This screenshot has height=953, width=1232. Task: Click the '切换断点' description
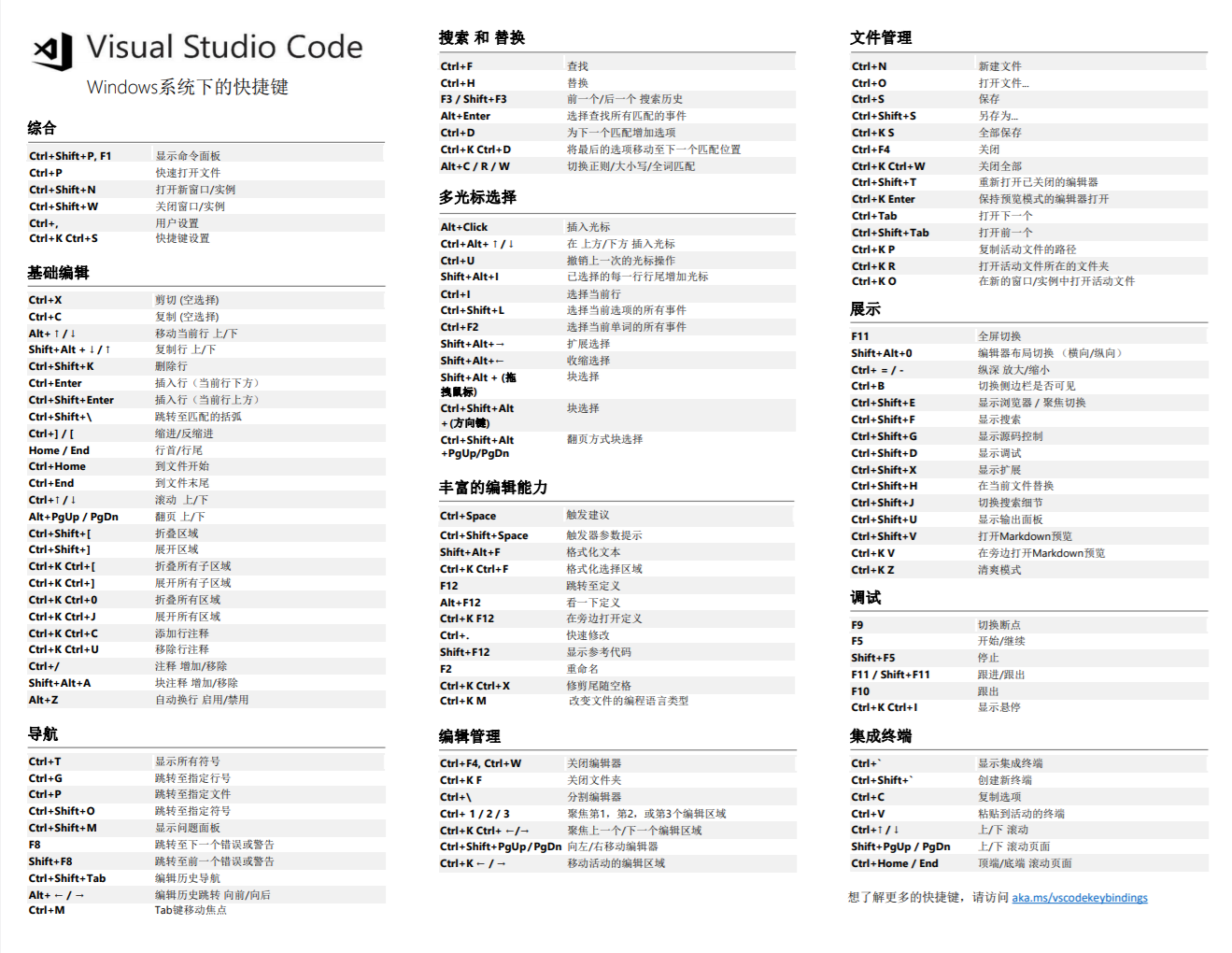[999, 625]
